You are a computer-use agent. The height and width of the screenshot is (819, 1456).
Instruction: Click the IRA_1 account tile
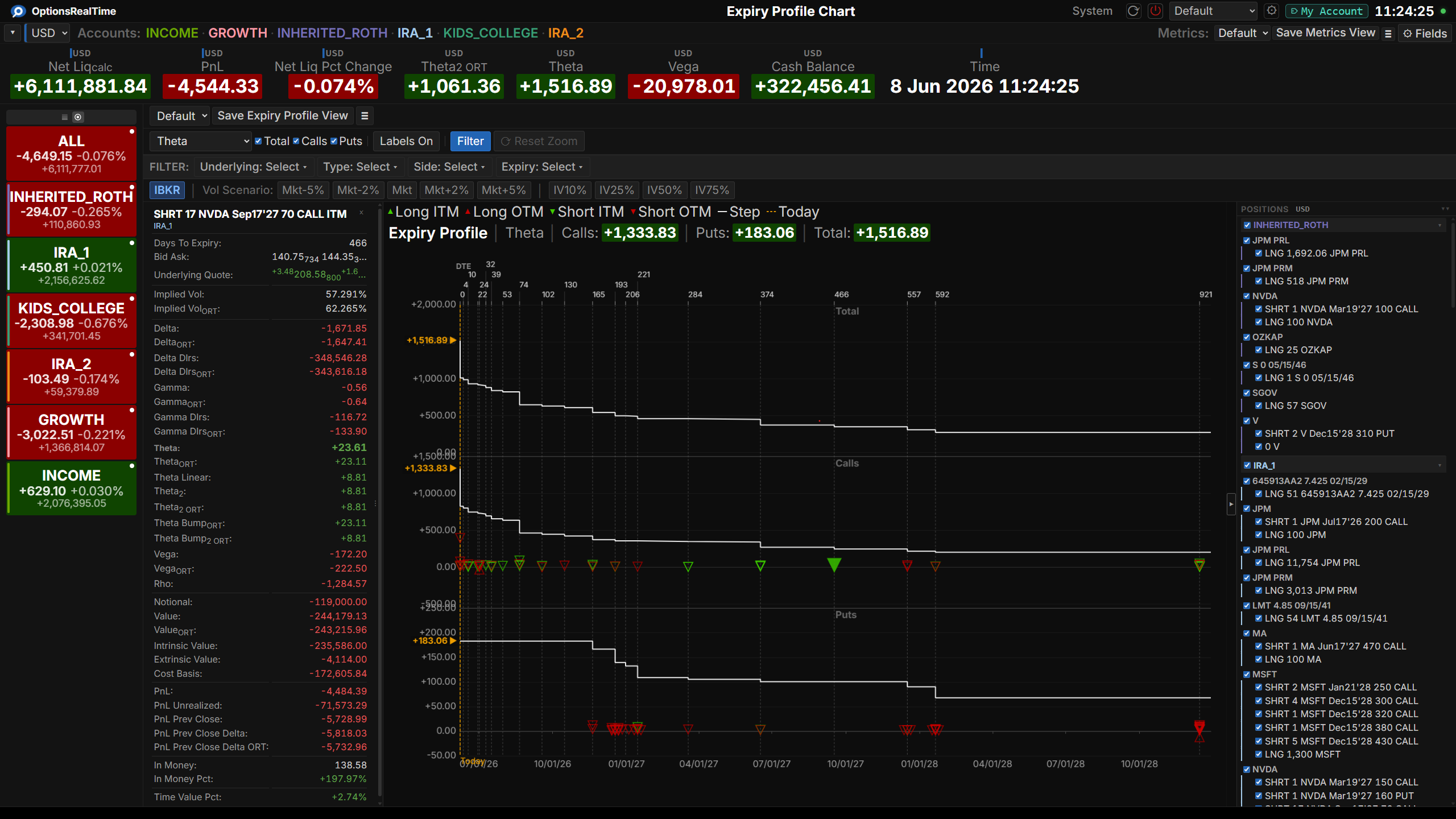[x=71, y=266]
